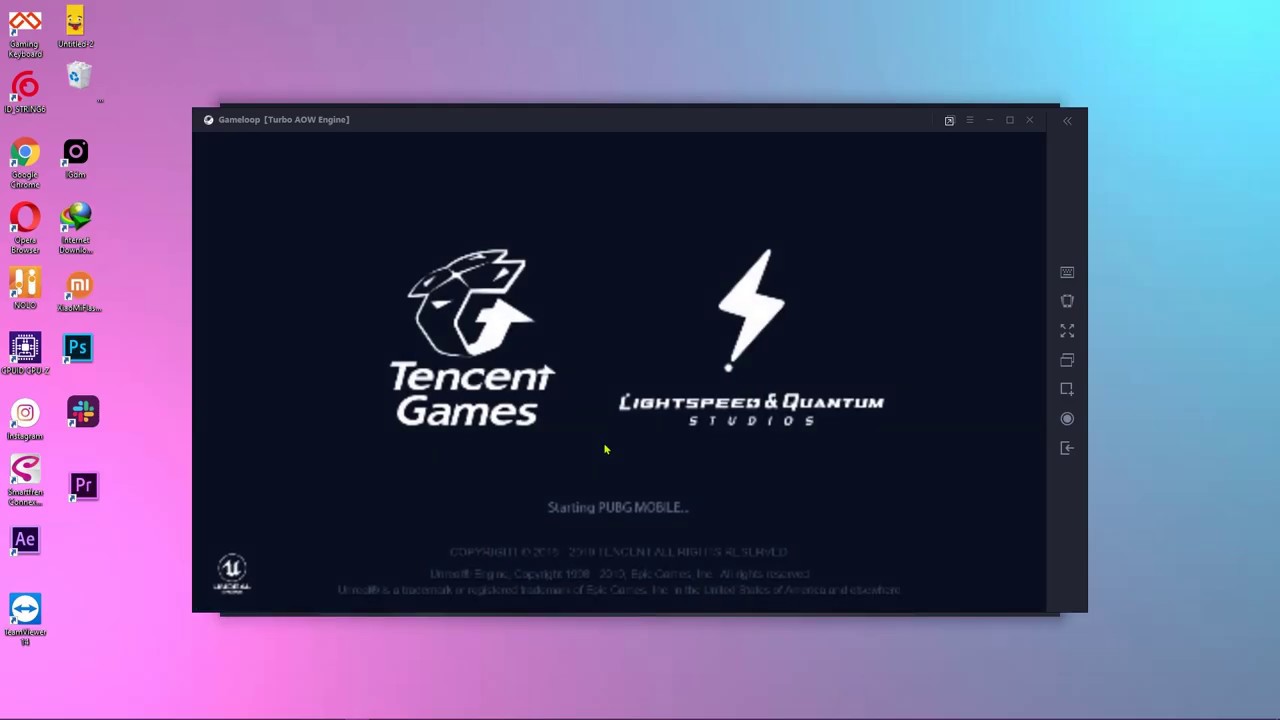Select the NOLO desktop shortcut
Viewport: 1280px width, 720px height.
pos(25,290)
